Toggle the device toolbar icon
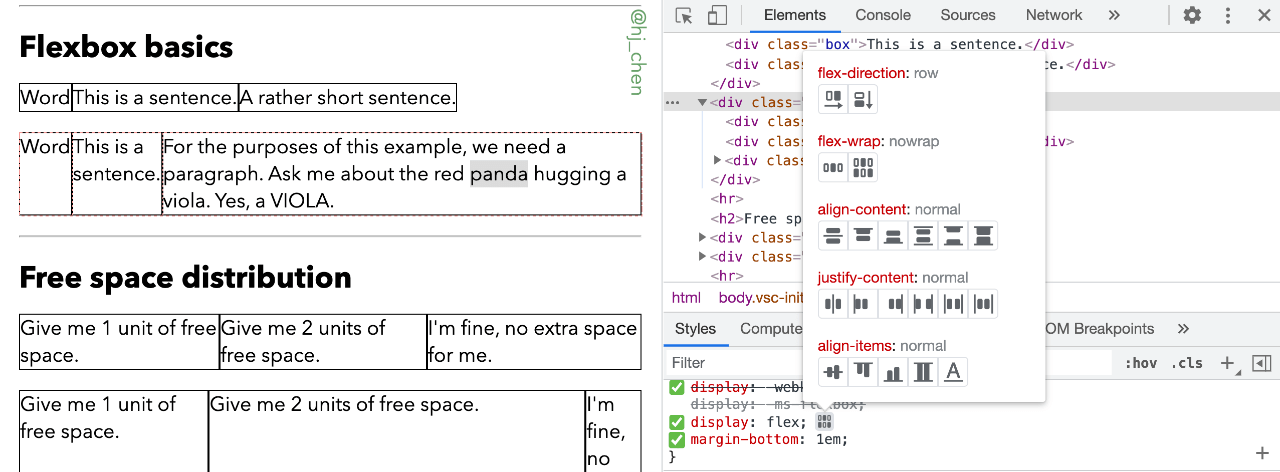Screen dimensions: 1280x472 pyautogui.click(x=716, y=15)
